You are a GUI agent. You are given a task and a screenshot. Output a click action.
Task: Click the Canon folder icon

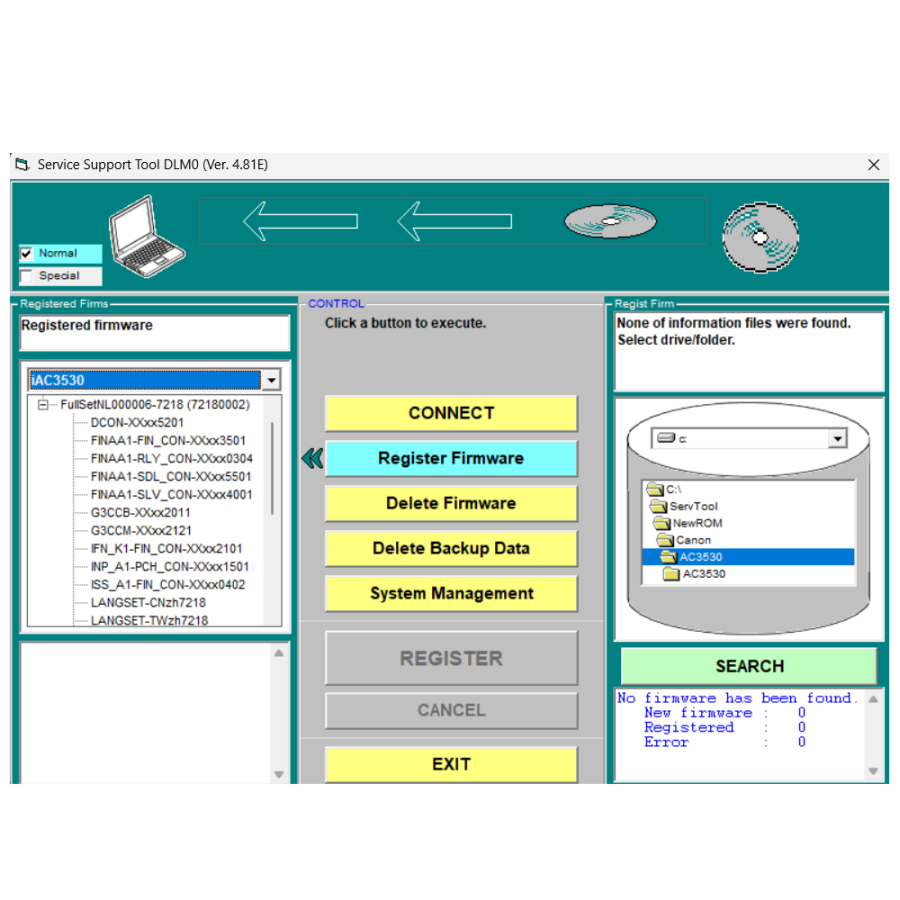665,540
